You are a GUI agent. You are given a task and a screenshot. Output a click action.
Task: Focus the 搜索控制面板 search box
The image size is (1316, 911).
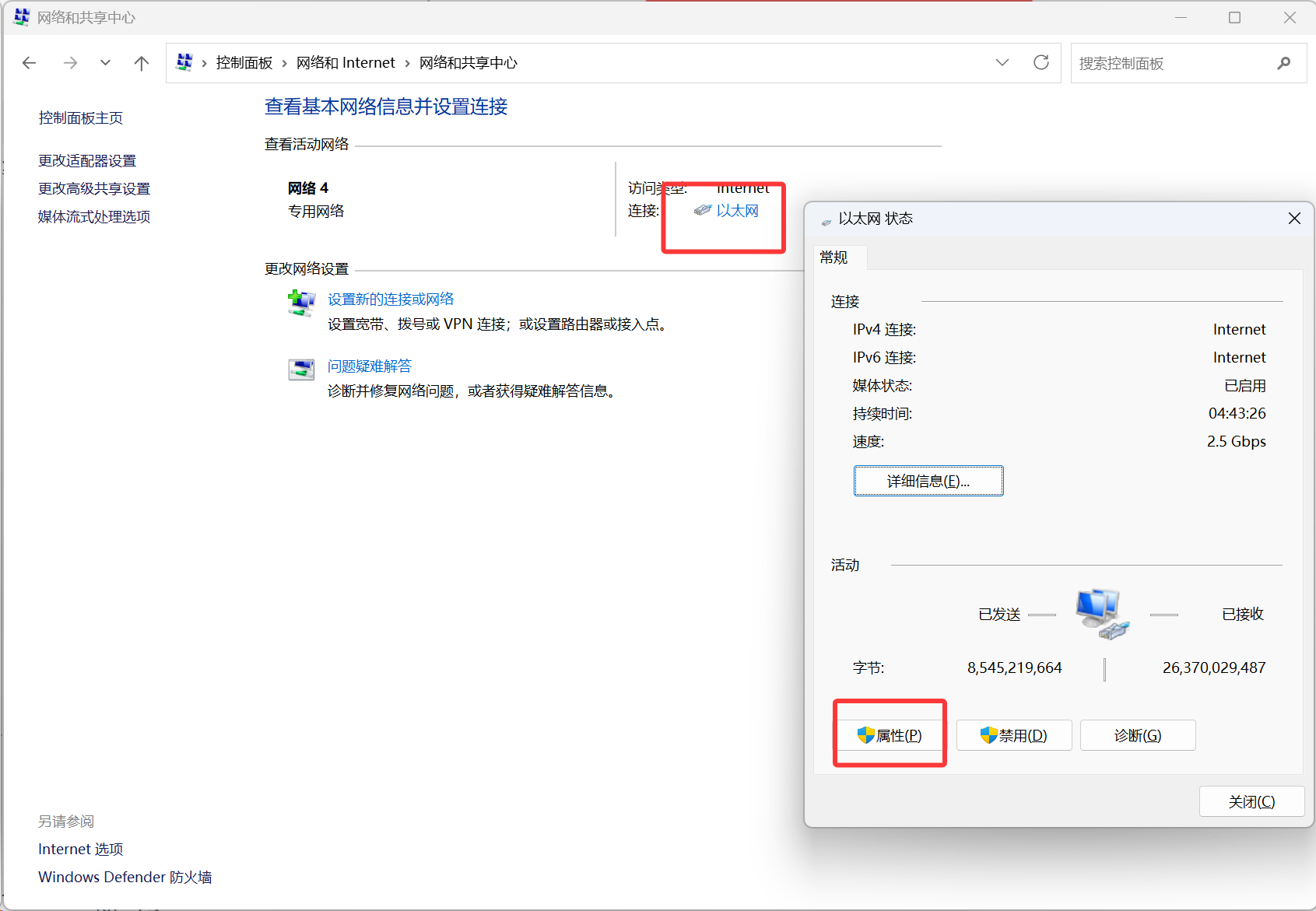[1171, 63]
